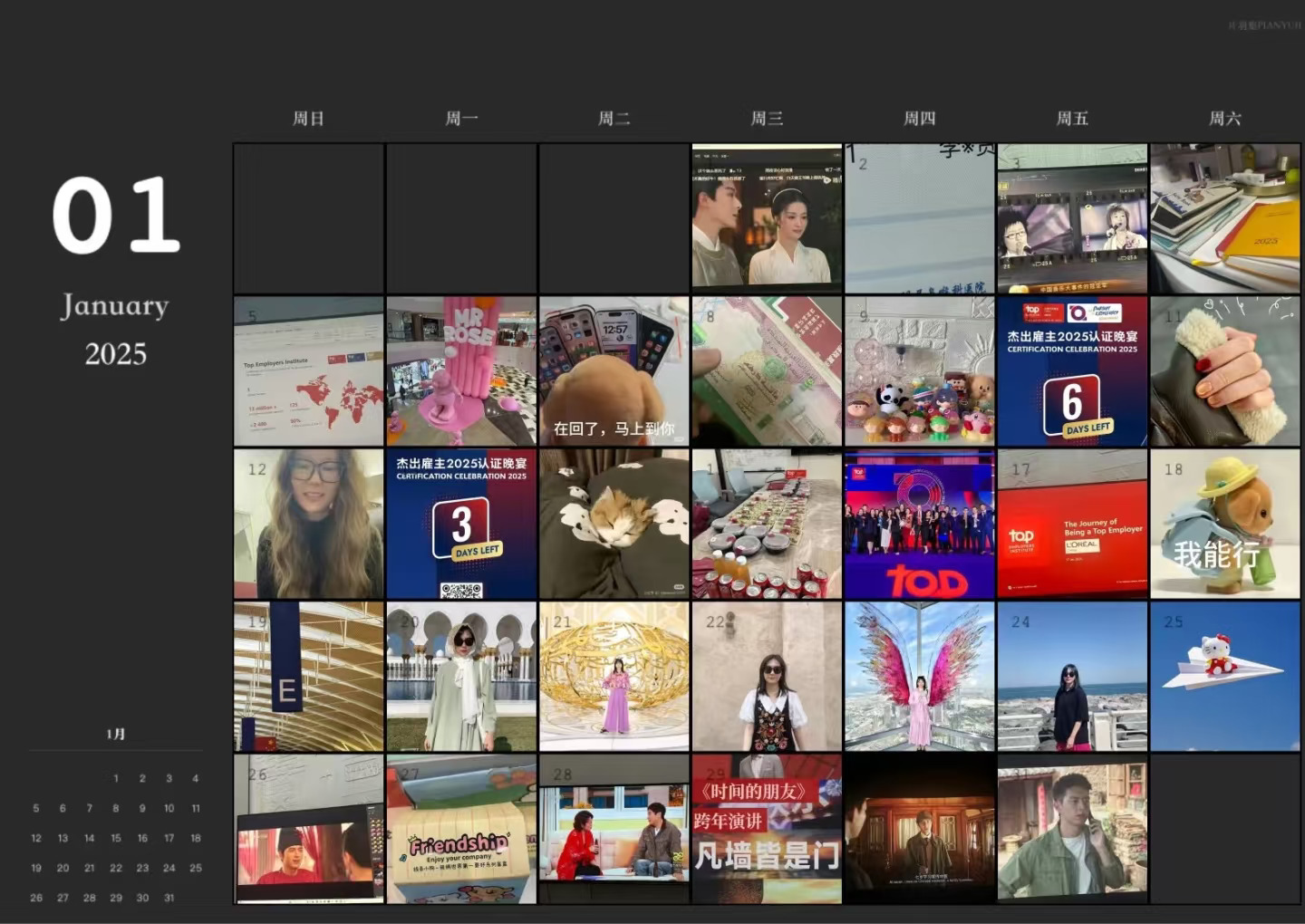
Task: Select the large '01' month number
Action: (x=116, y=216)
